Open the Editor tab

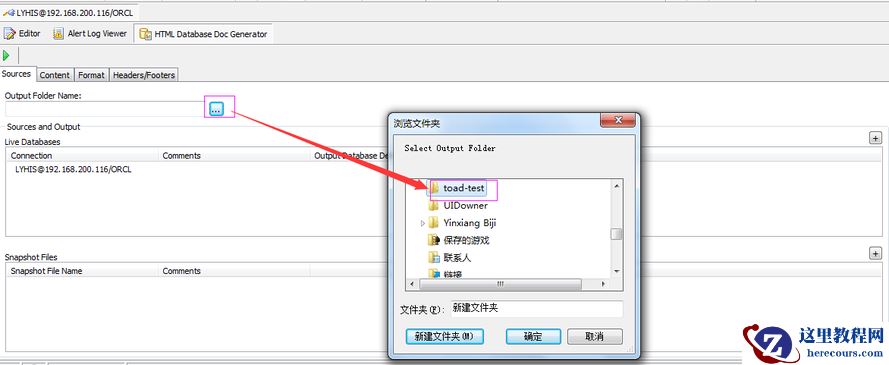[23, 34]
